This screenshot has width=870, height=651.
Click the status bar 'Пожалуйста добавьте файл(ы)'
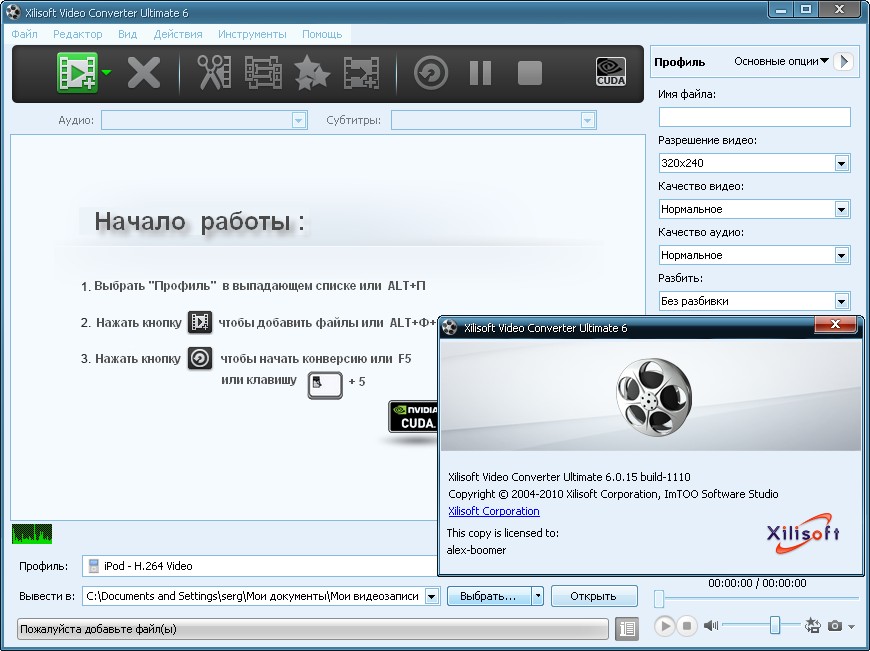coord(313,629)
